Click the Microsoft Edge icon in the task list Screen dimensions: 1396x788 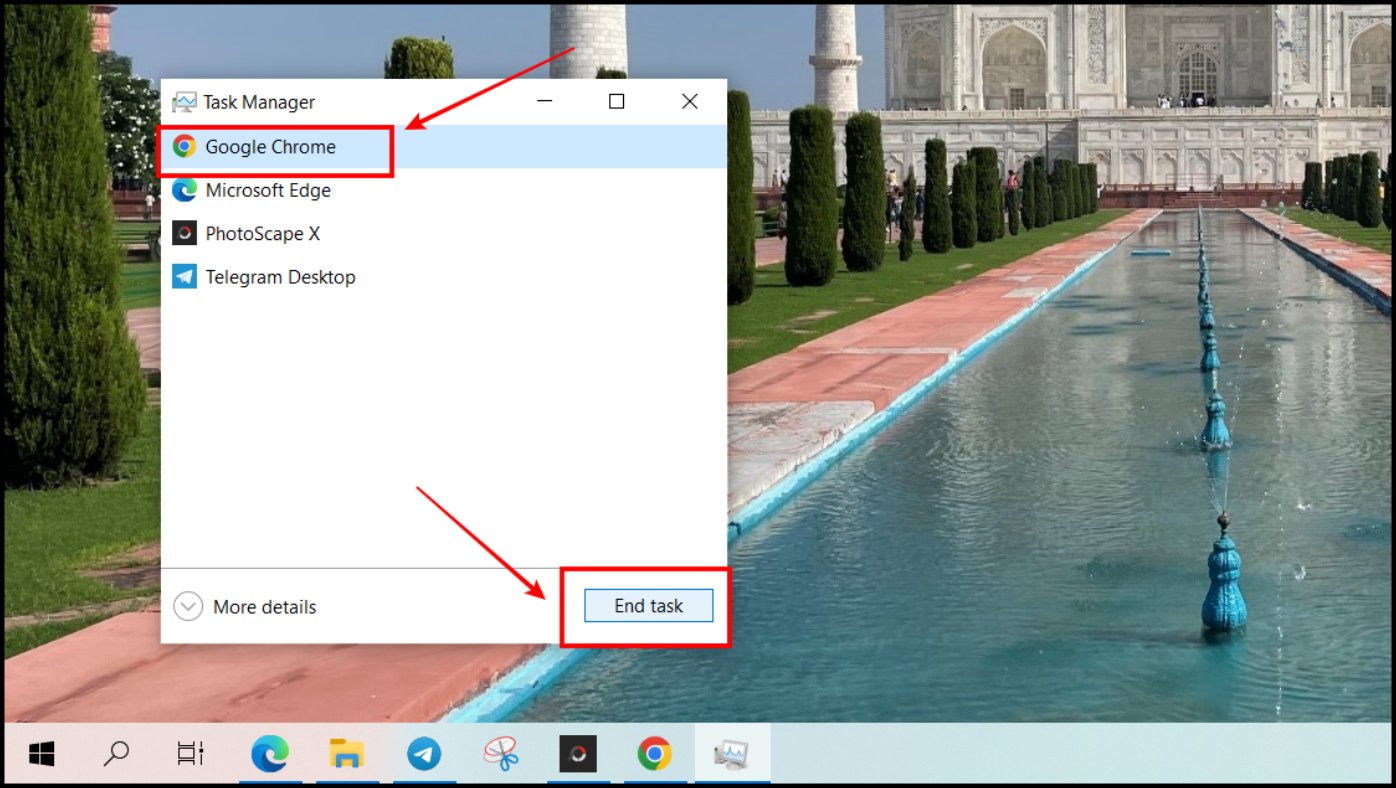pyautogui.click(x=184, y=190)
